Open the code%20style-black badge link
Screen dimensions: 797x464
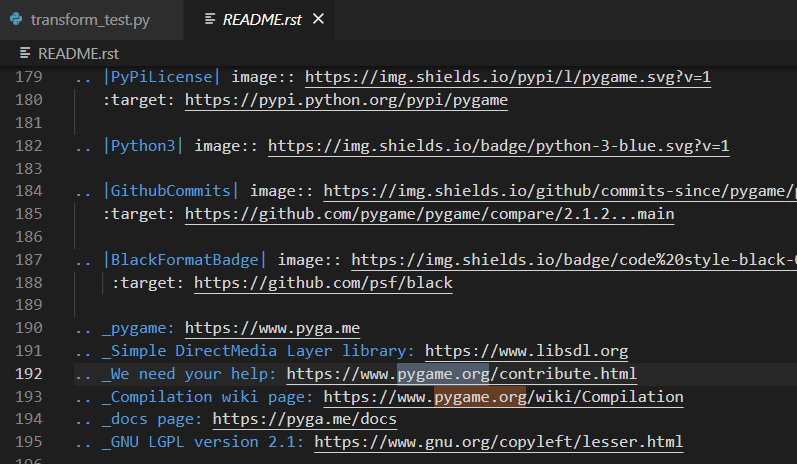click(x=574, y=260)
